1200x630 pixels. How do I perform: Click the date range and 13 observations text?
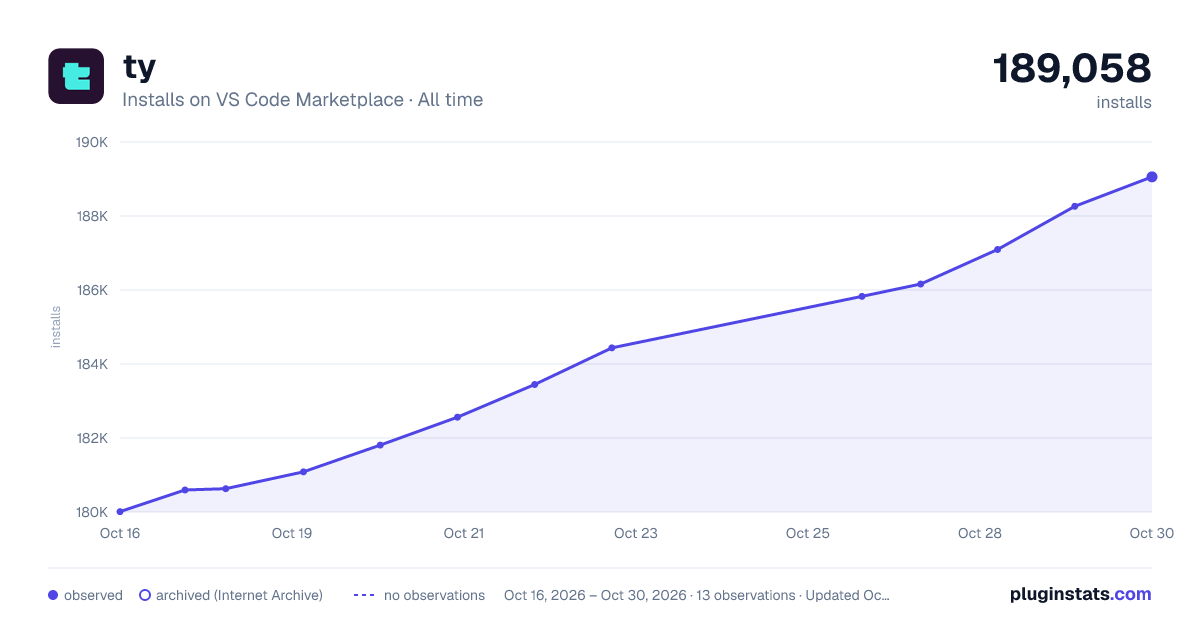(x=697, y=595)
